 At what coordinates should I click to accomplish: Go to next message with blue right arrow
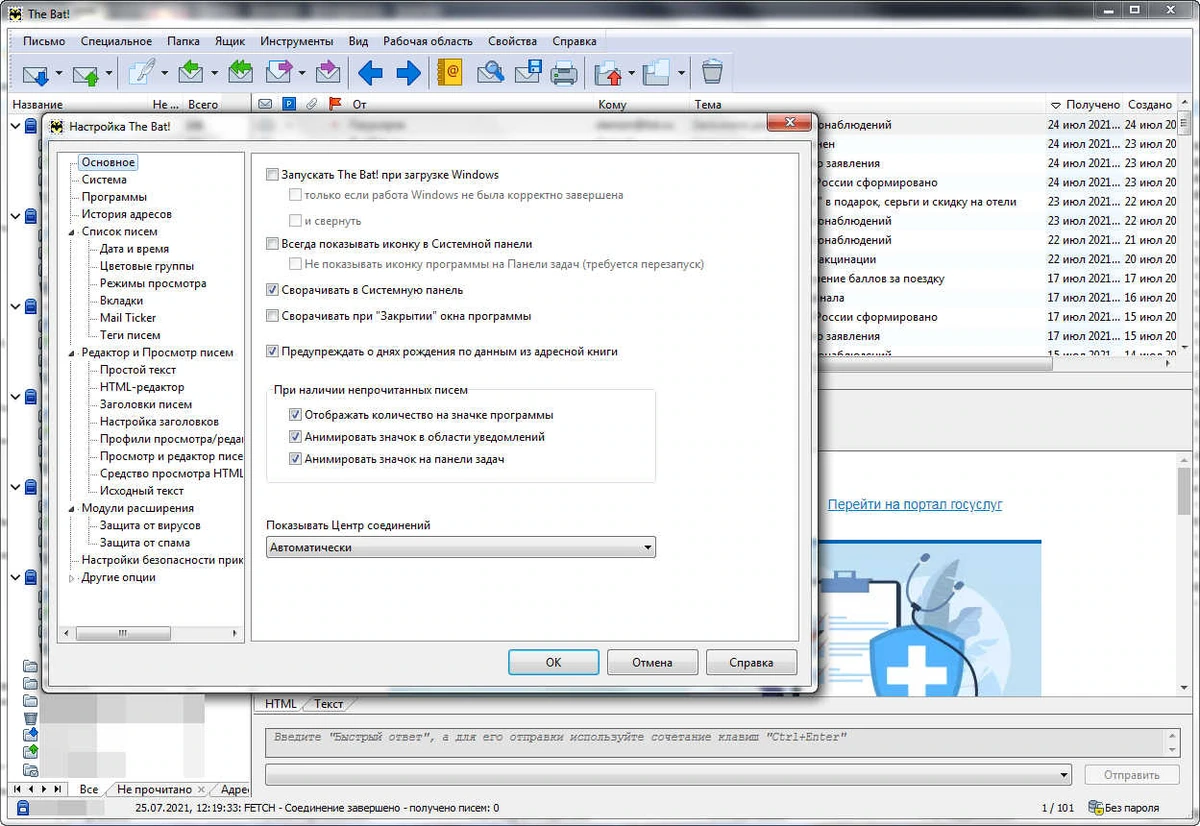pyautogui.click(x=408, y=73)
